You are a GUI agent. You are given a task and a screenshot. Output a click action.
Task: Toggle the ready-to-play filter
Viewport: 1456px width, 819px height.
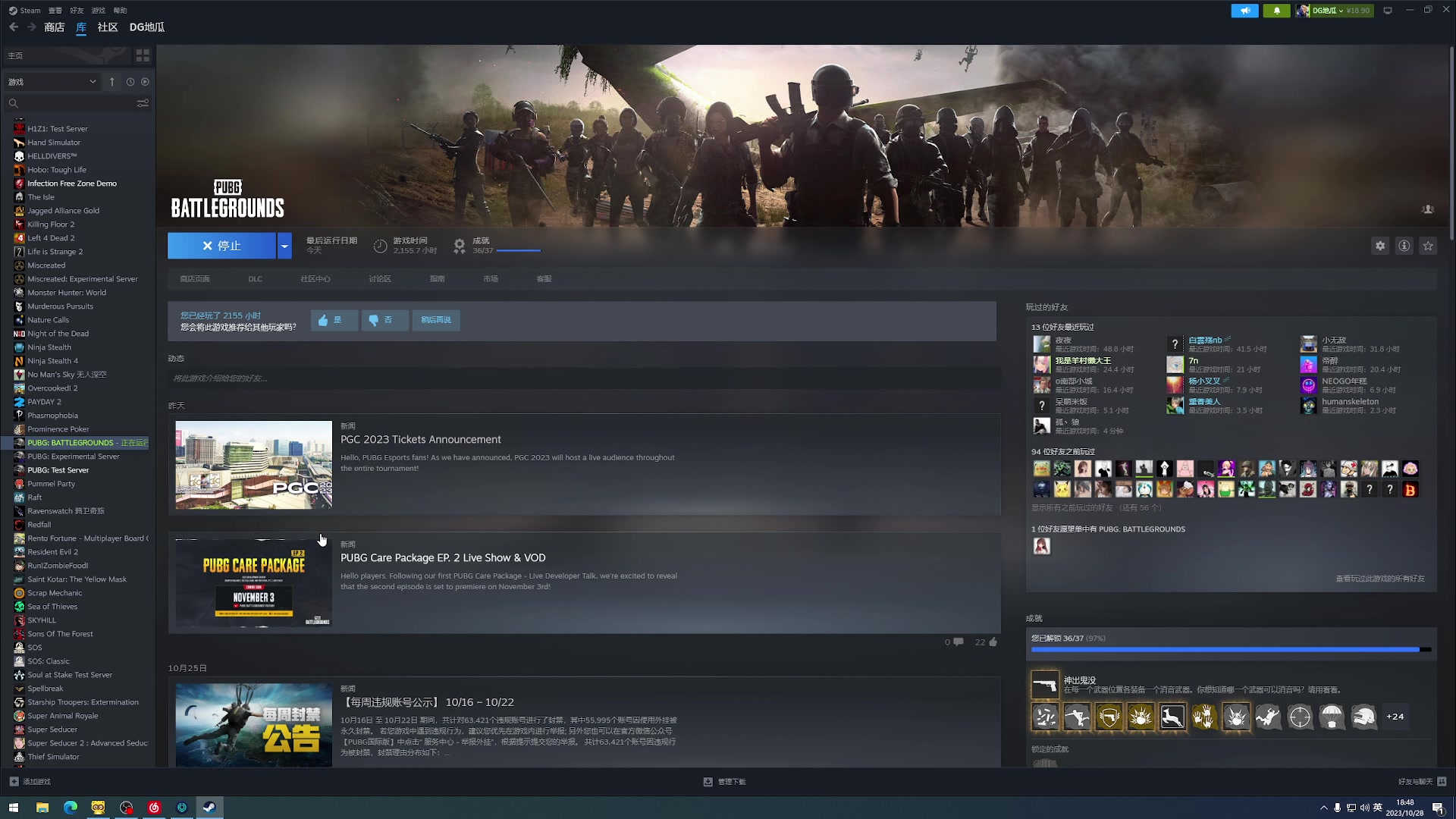145,82
